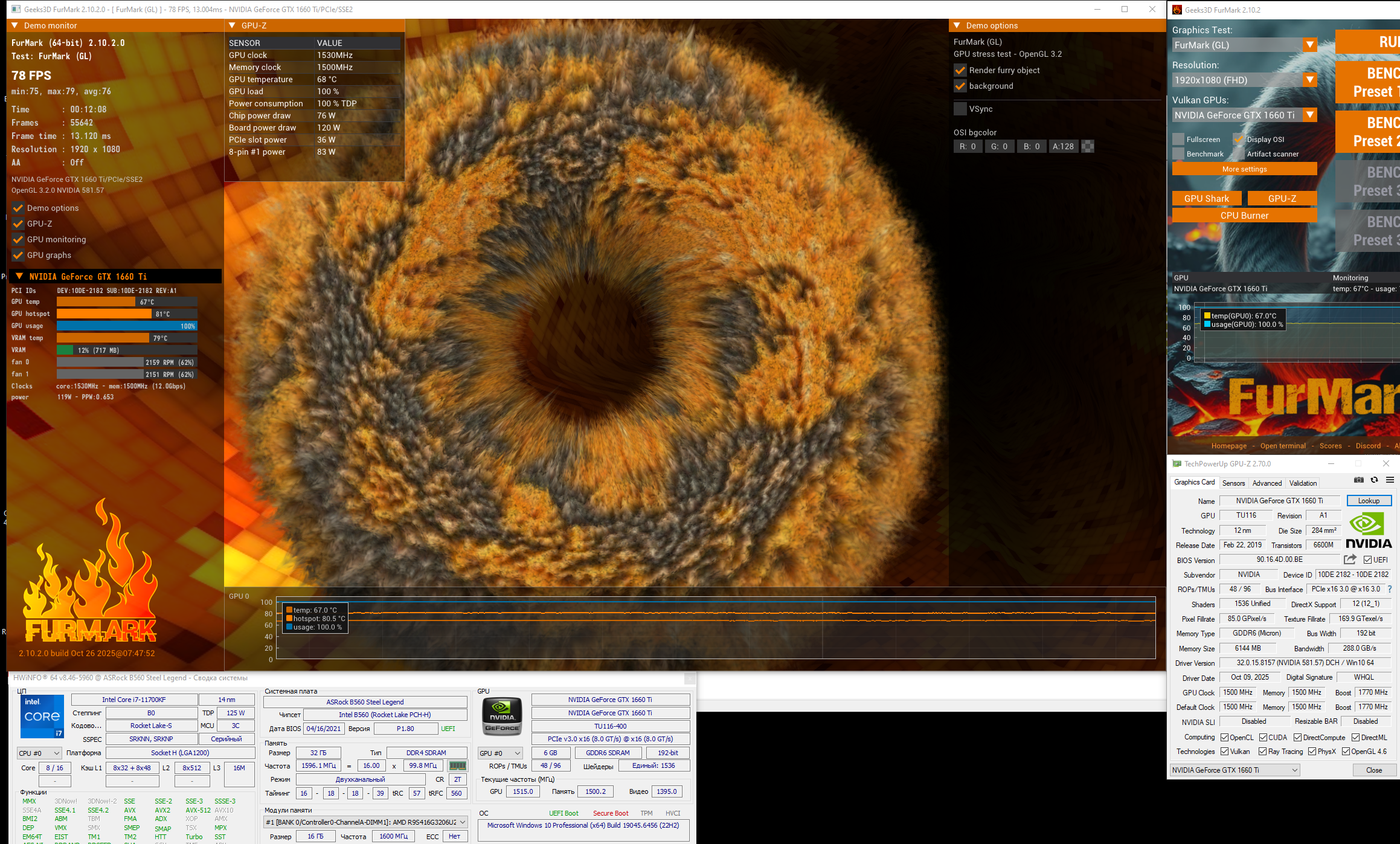Collapse the Demo options panel header
The width and height of the screenshot is (1400, 844).
957,26
